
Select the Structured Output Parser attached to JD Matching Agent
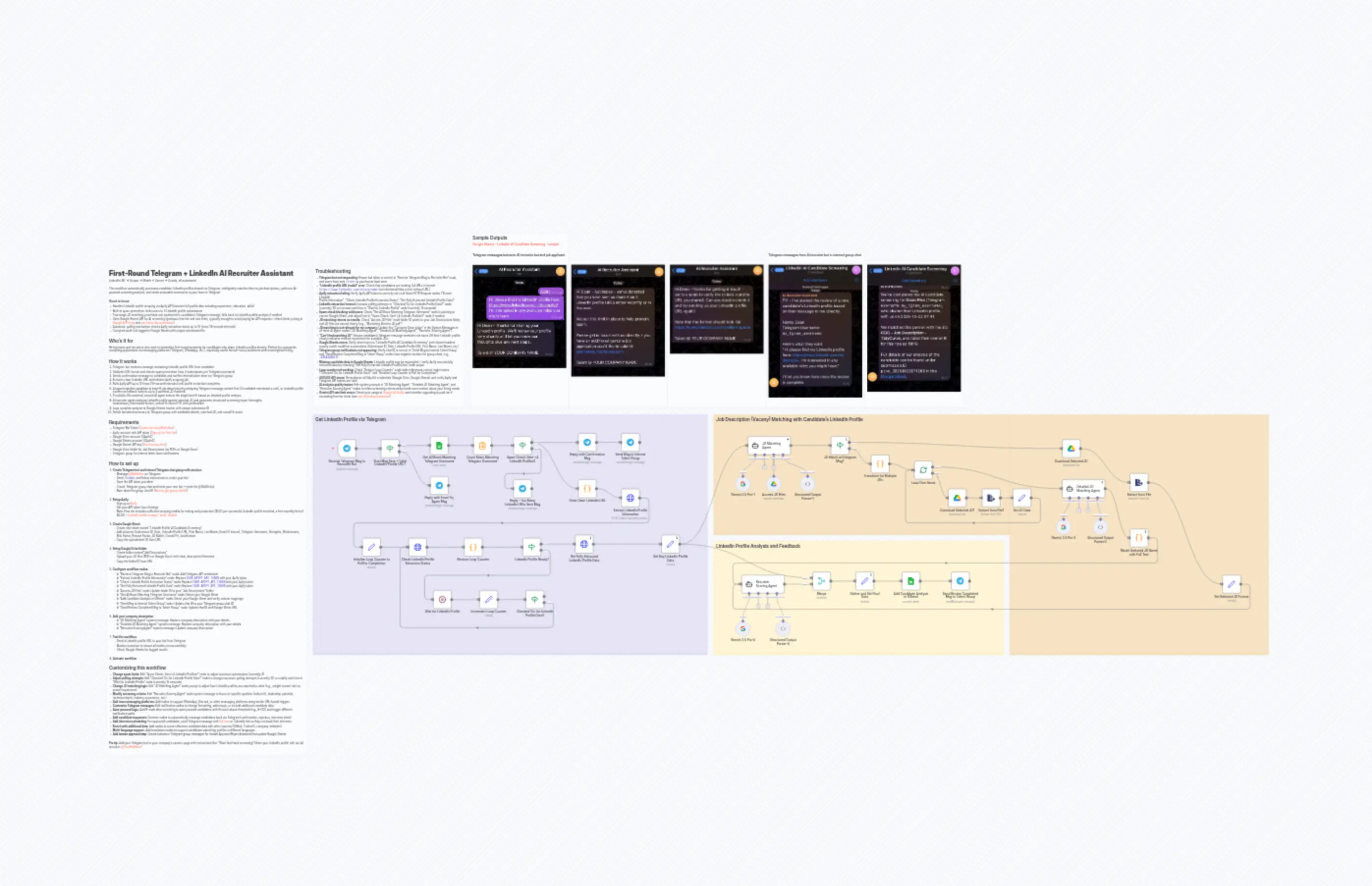click(x=807, y=484)
